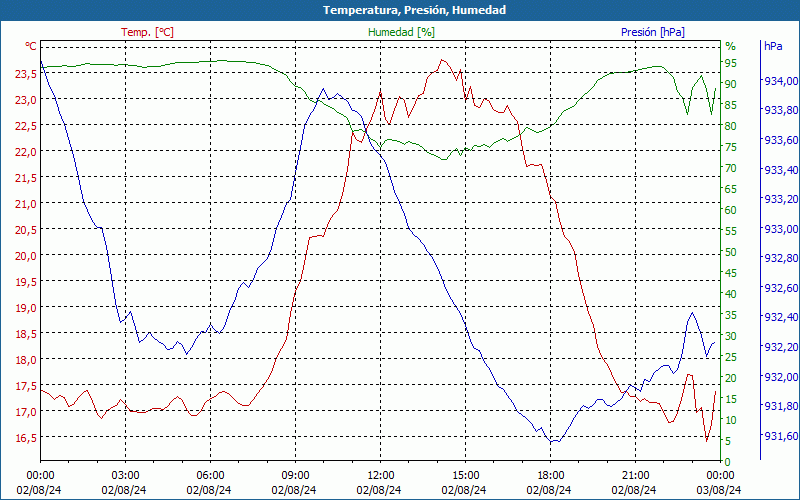Click the 06:00 time axis label
This screenshot has width=800, height=500.
[x=210, y=476]
